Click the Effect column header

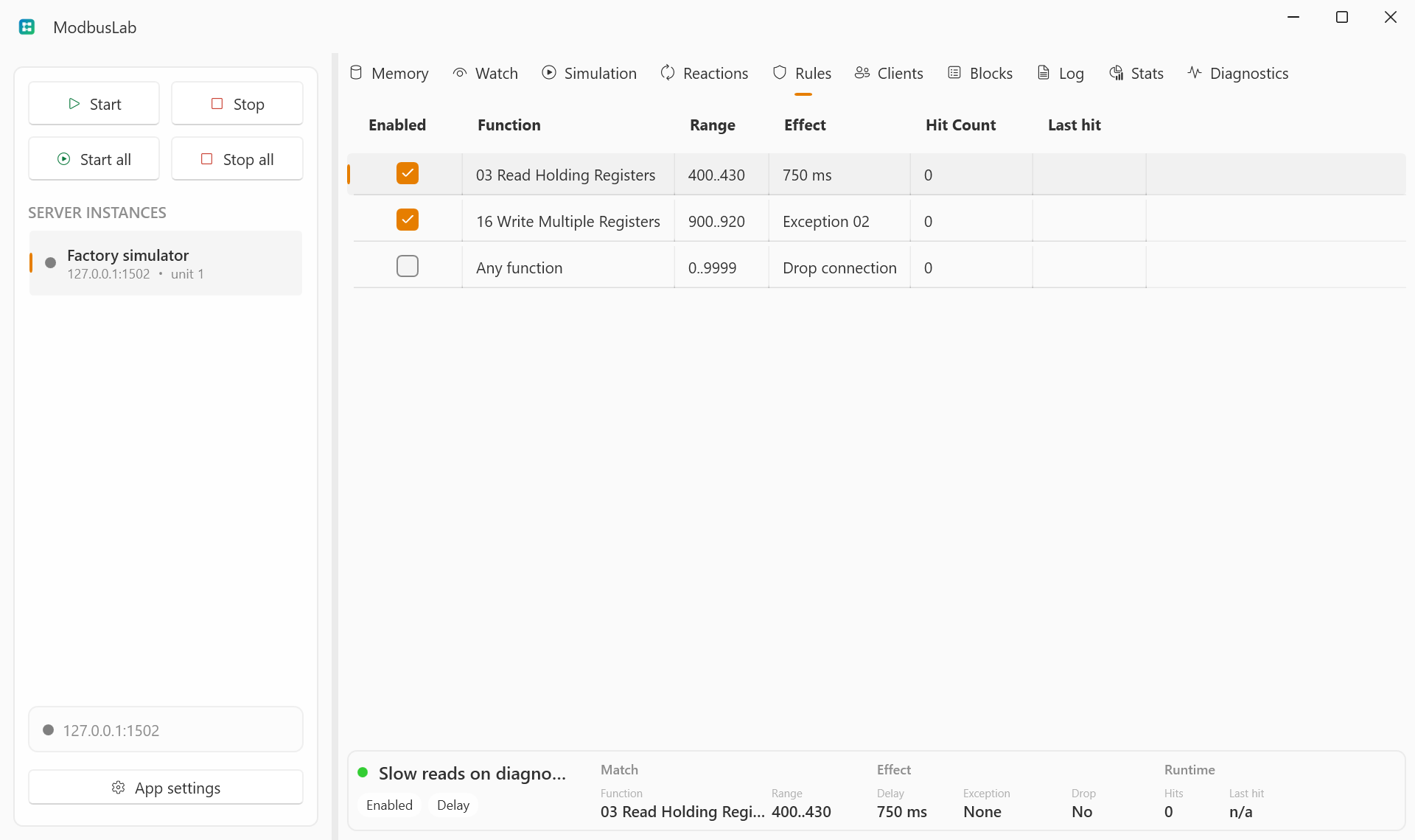tap(805, 125)
